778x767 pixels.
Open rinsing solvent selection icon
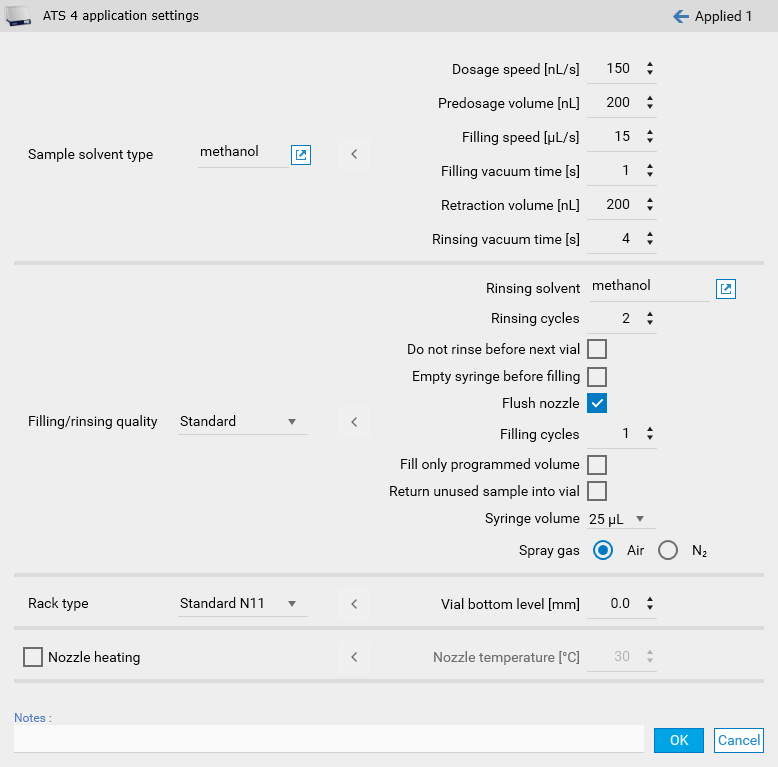[x=726, y=289]
